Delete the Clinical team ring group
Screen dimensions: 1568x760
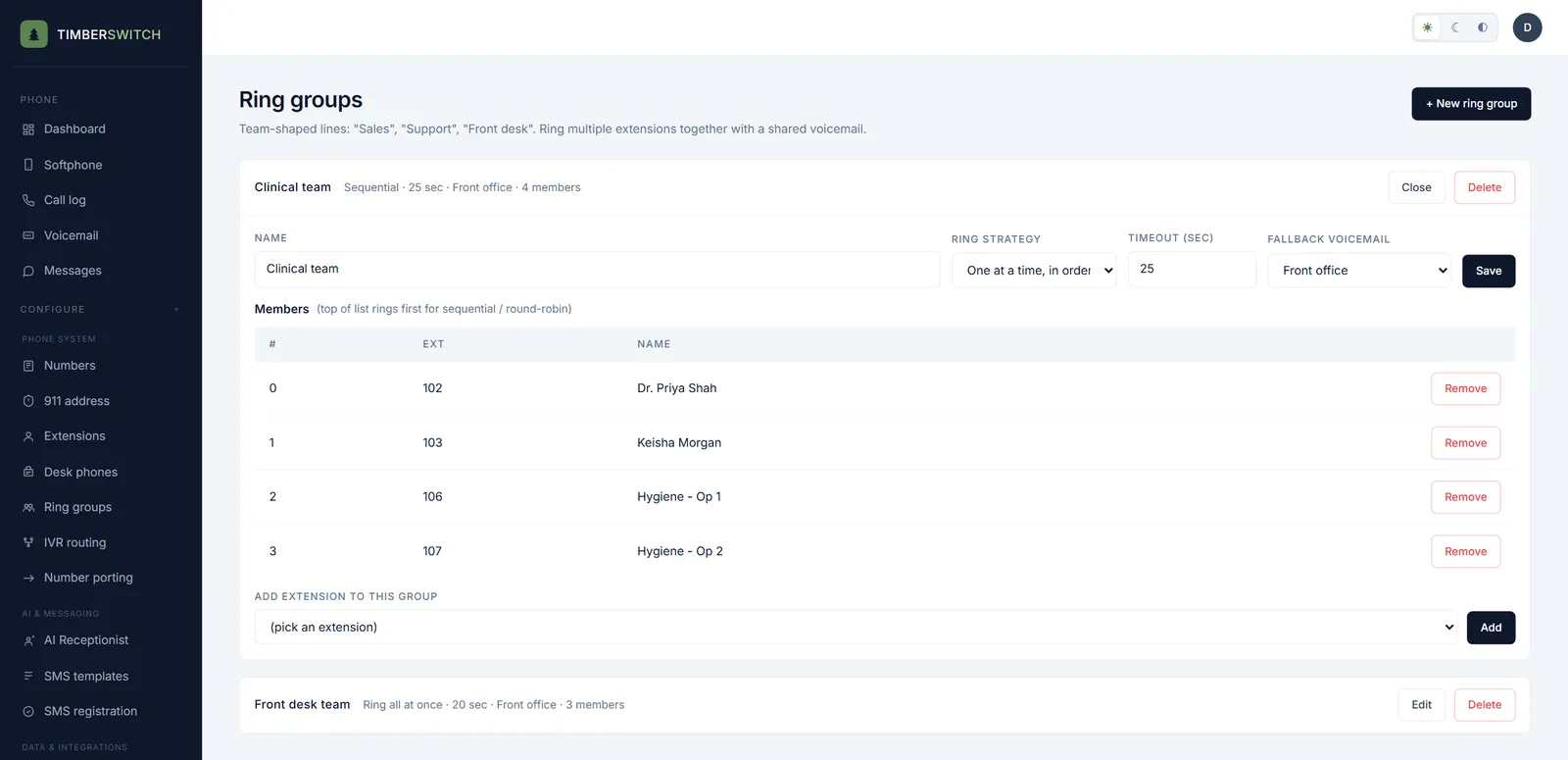coord(1484,187)
